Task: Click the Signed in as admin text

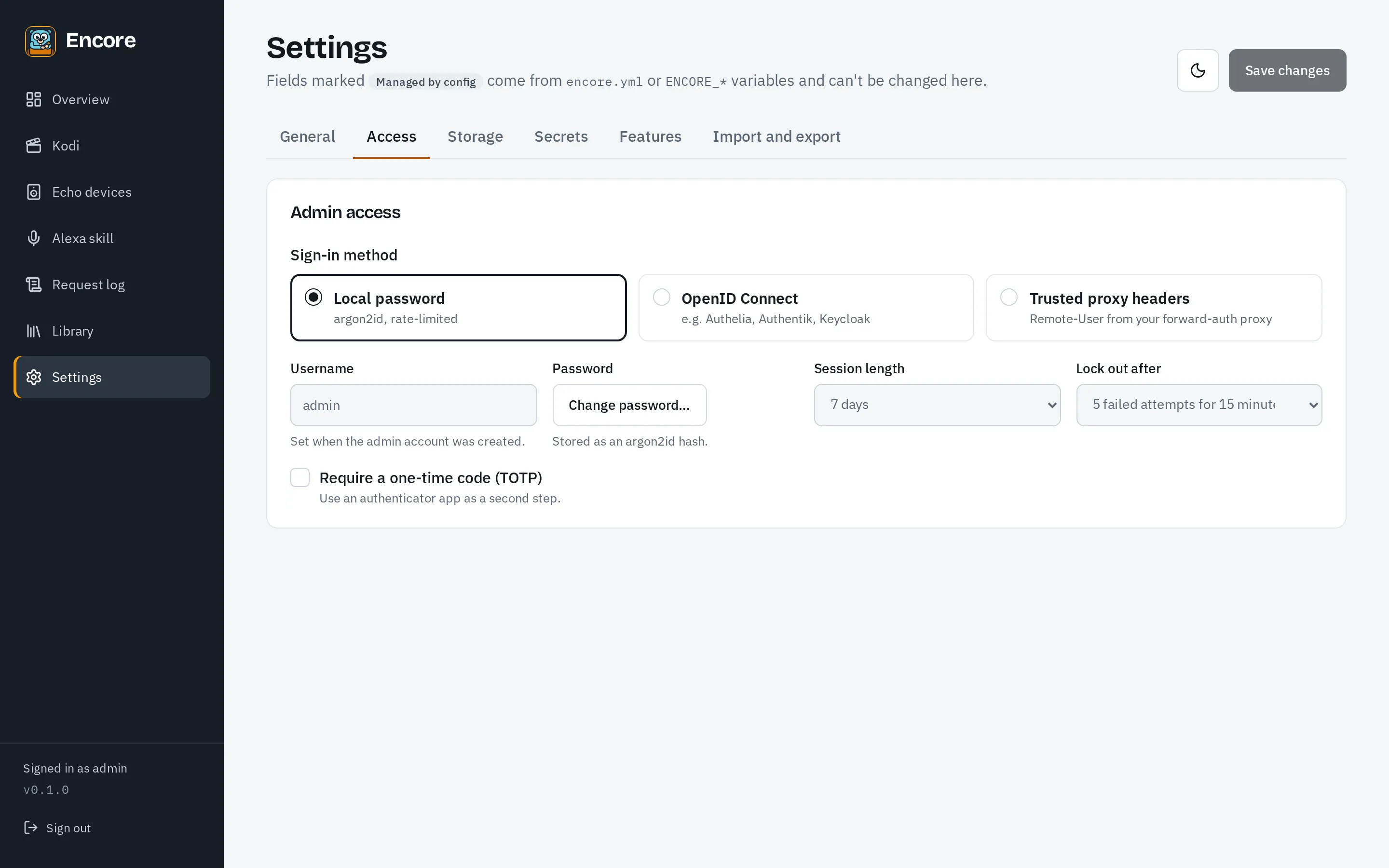Action: 75,768
